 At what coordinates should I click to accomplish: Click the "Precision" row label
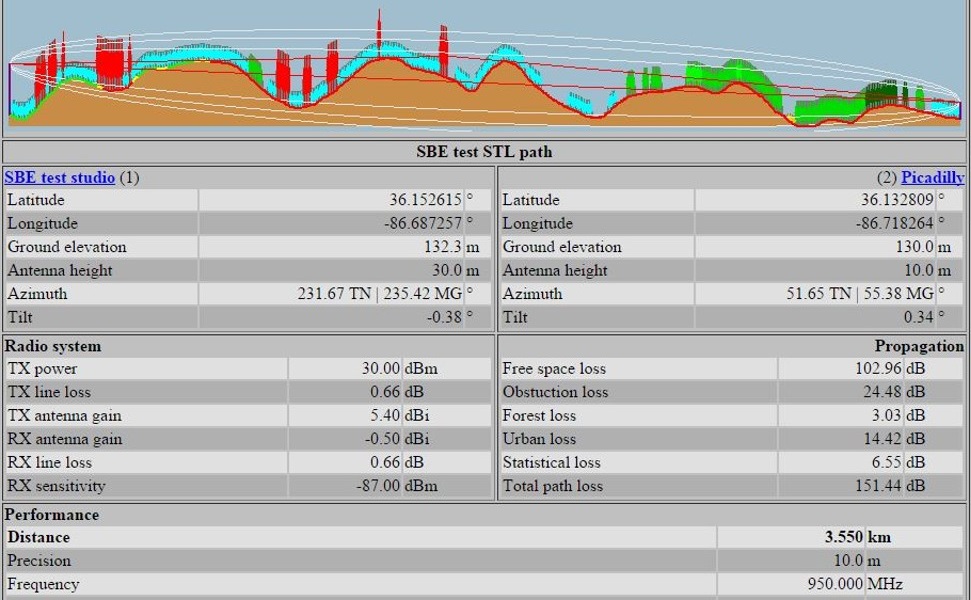tap(39, 560)
